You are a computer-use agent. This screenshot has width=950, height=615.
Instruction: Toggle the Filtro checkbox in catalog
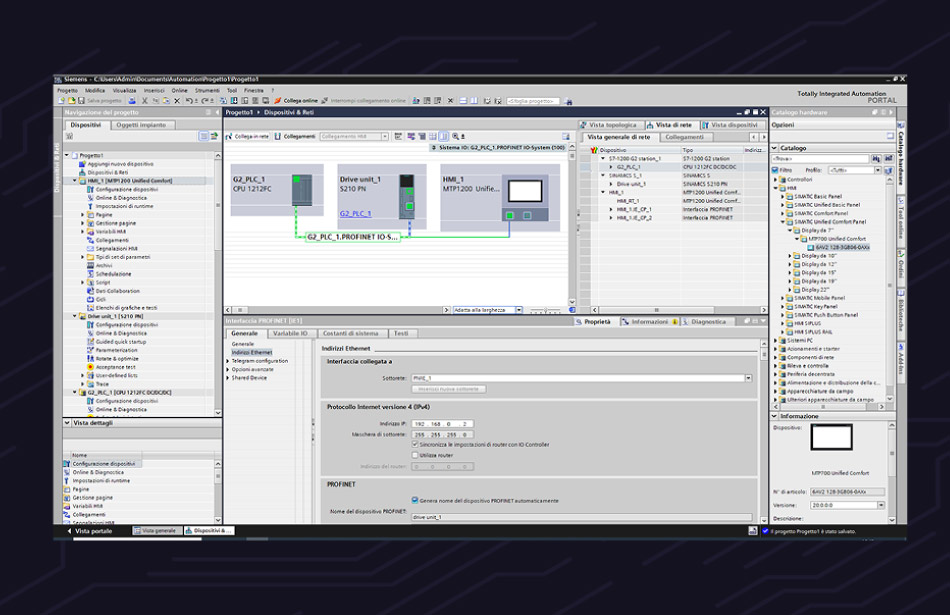click(776, 170)
